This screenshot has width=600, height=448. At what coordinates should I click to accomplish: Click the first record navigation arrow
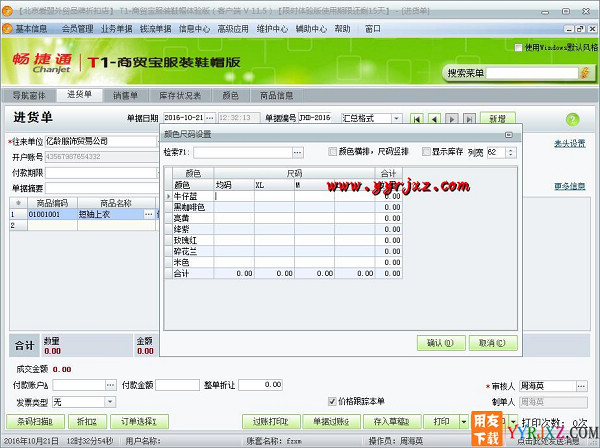tap(417, 119)
